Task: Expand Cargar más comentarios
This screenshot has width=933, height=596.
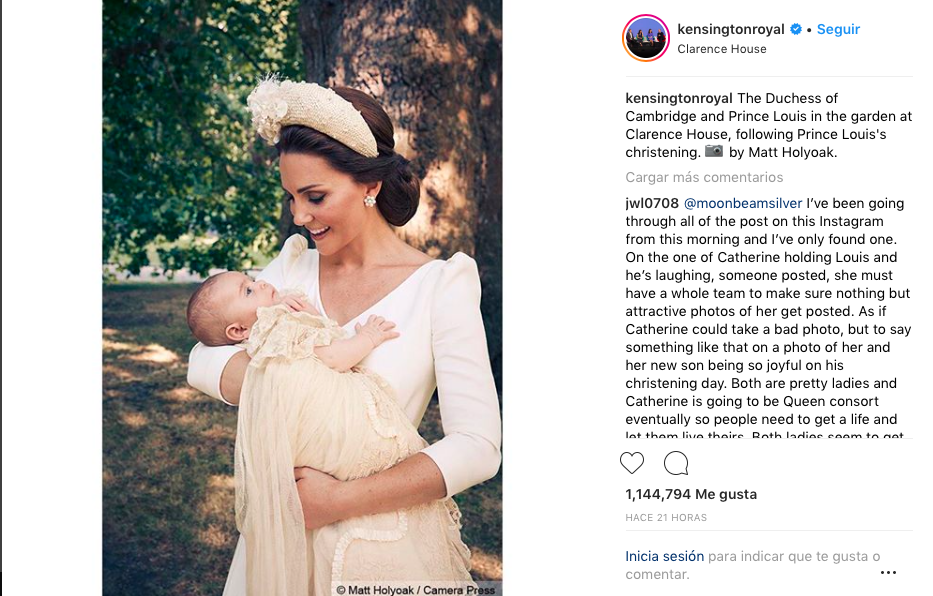Action: tap(704, 177)
